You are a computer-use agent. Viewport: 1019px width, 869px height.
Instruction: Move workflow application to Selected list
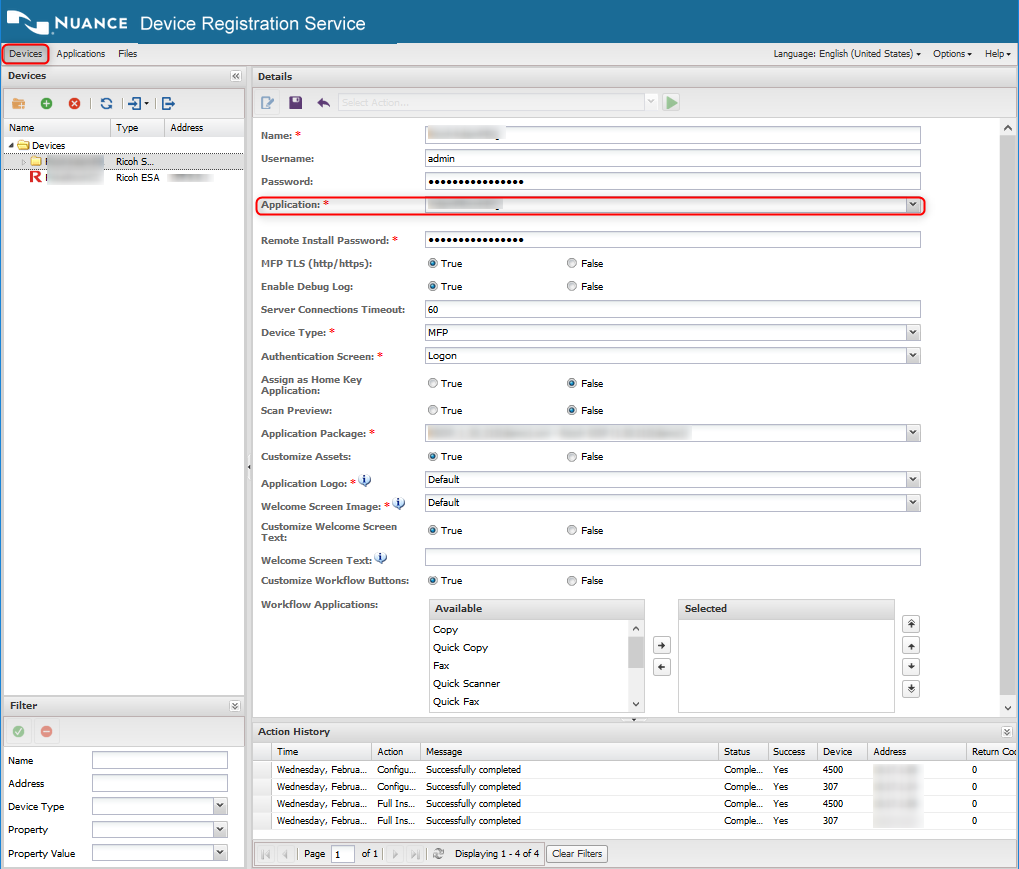(661, 645)
